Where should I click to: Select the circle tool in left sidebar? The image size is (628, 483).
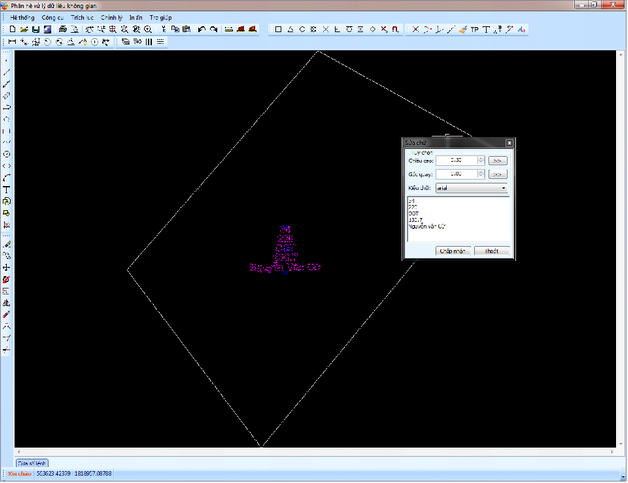tap(6, 154)
